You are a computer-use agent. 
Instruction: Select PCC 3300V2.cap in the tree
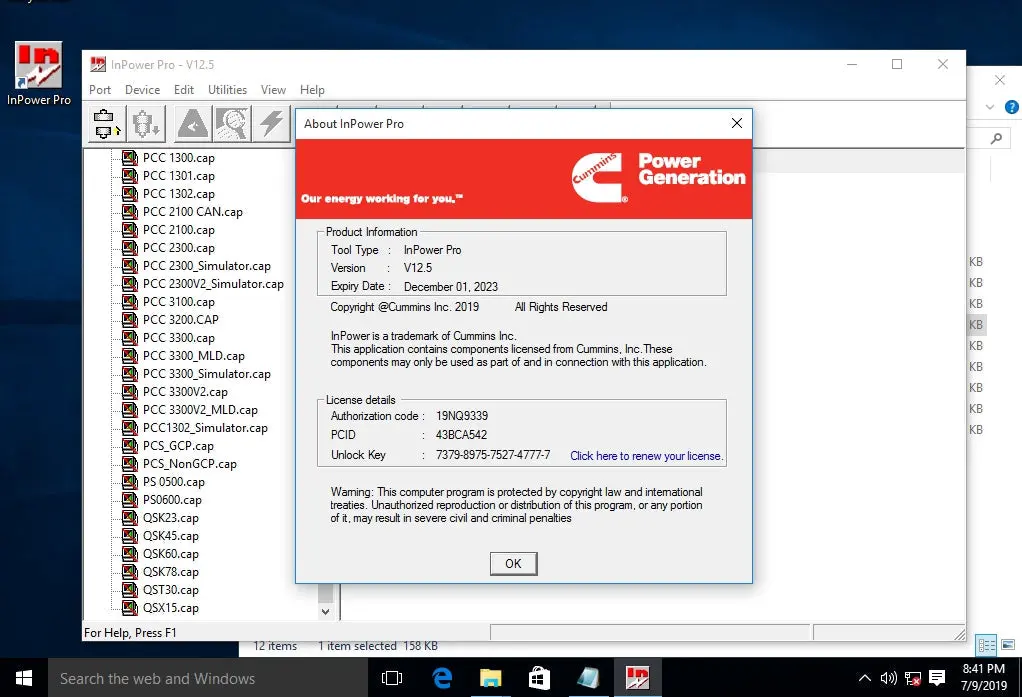tap(185, 392)
